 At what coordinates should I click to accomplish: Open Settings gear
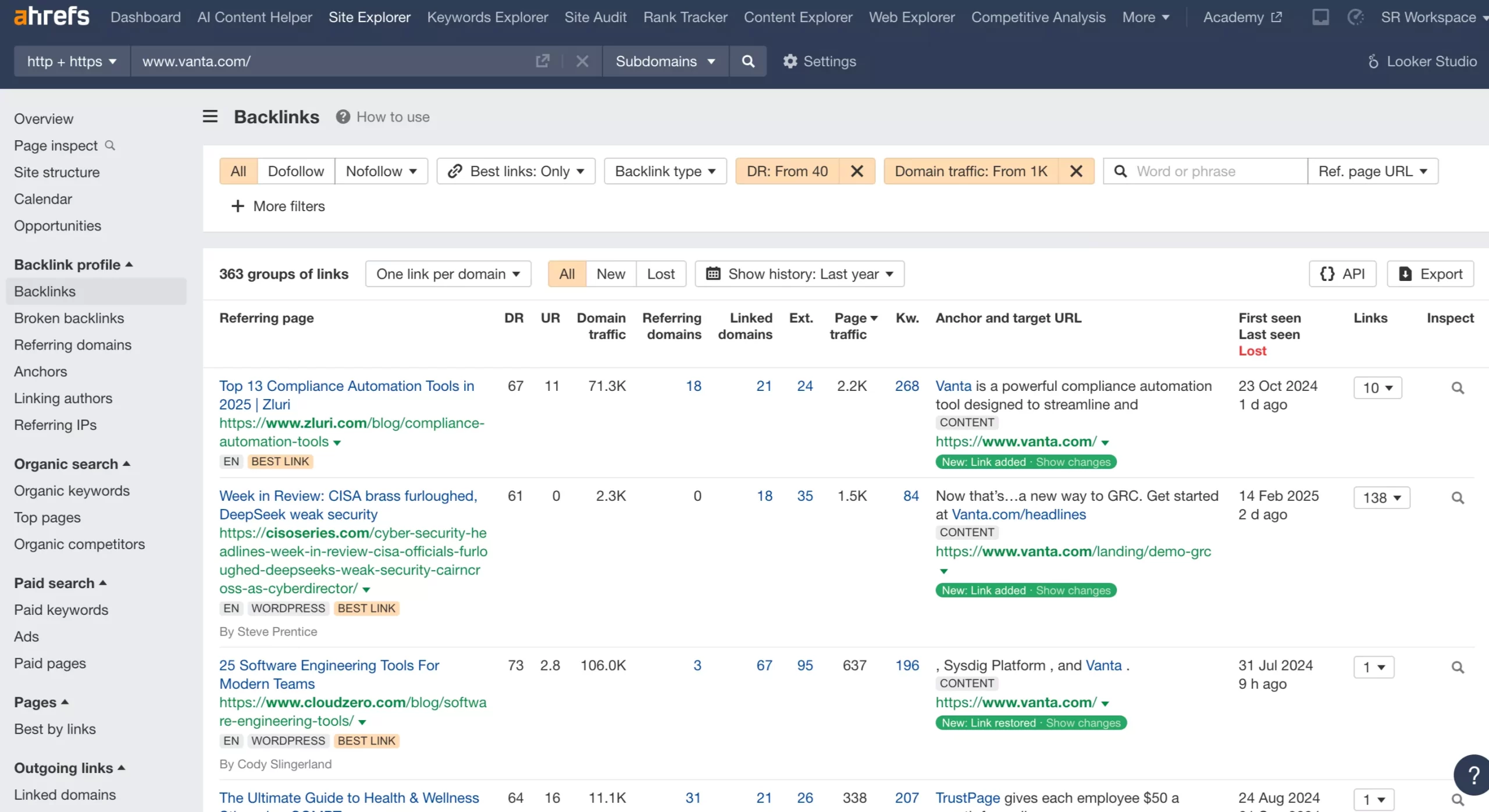820,61
